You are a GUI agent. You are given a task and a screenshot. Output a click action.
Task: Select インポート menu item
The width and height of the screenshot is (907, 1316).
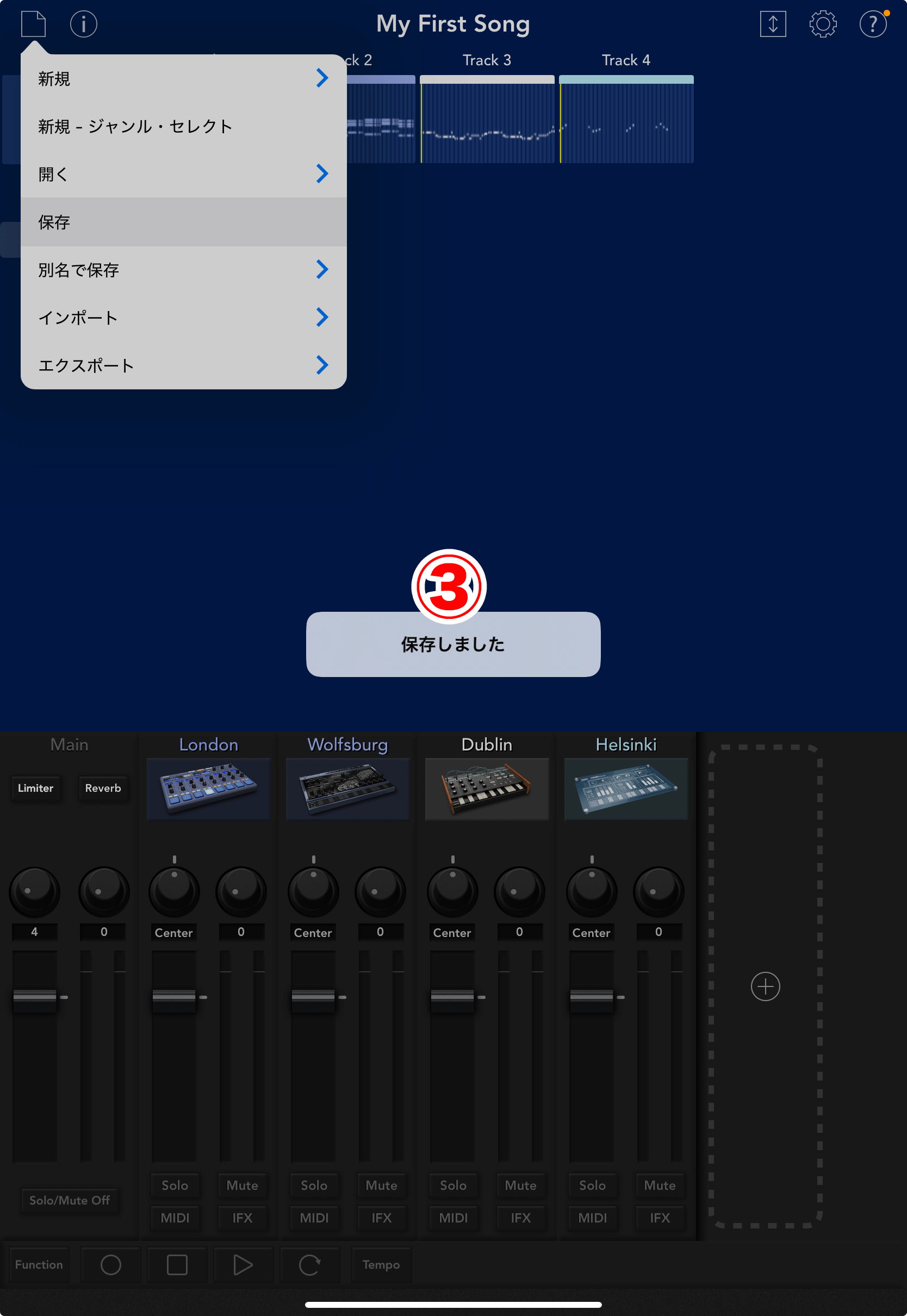coord(184,318)
